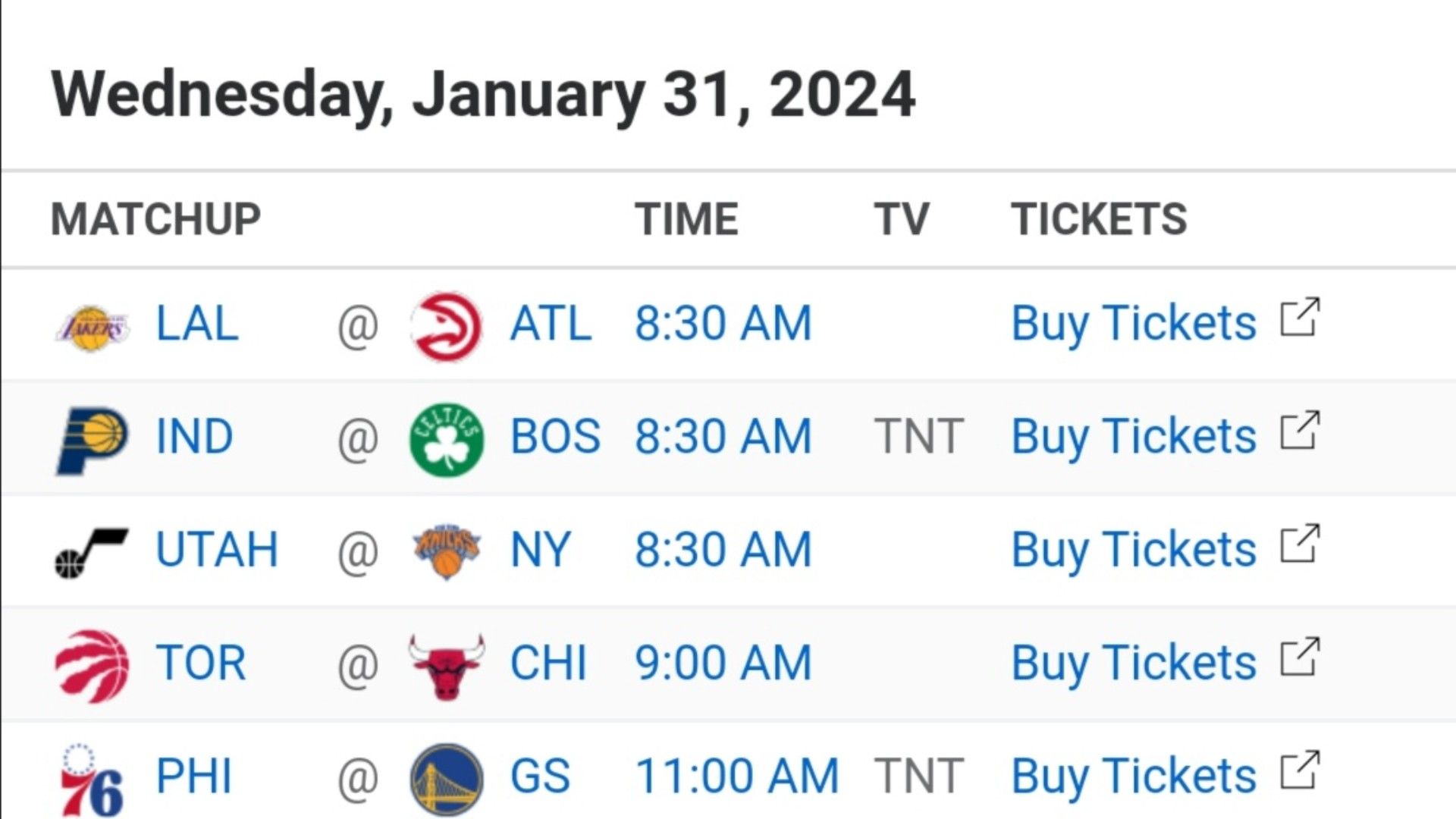Click the Lakers team logo
Image resolution: width=1456 pixels, height=819 pixels.
click(92, 326)
